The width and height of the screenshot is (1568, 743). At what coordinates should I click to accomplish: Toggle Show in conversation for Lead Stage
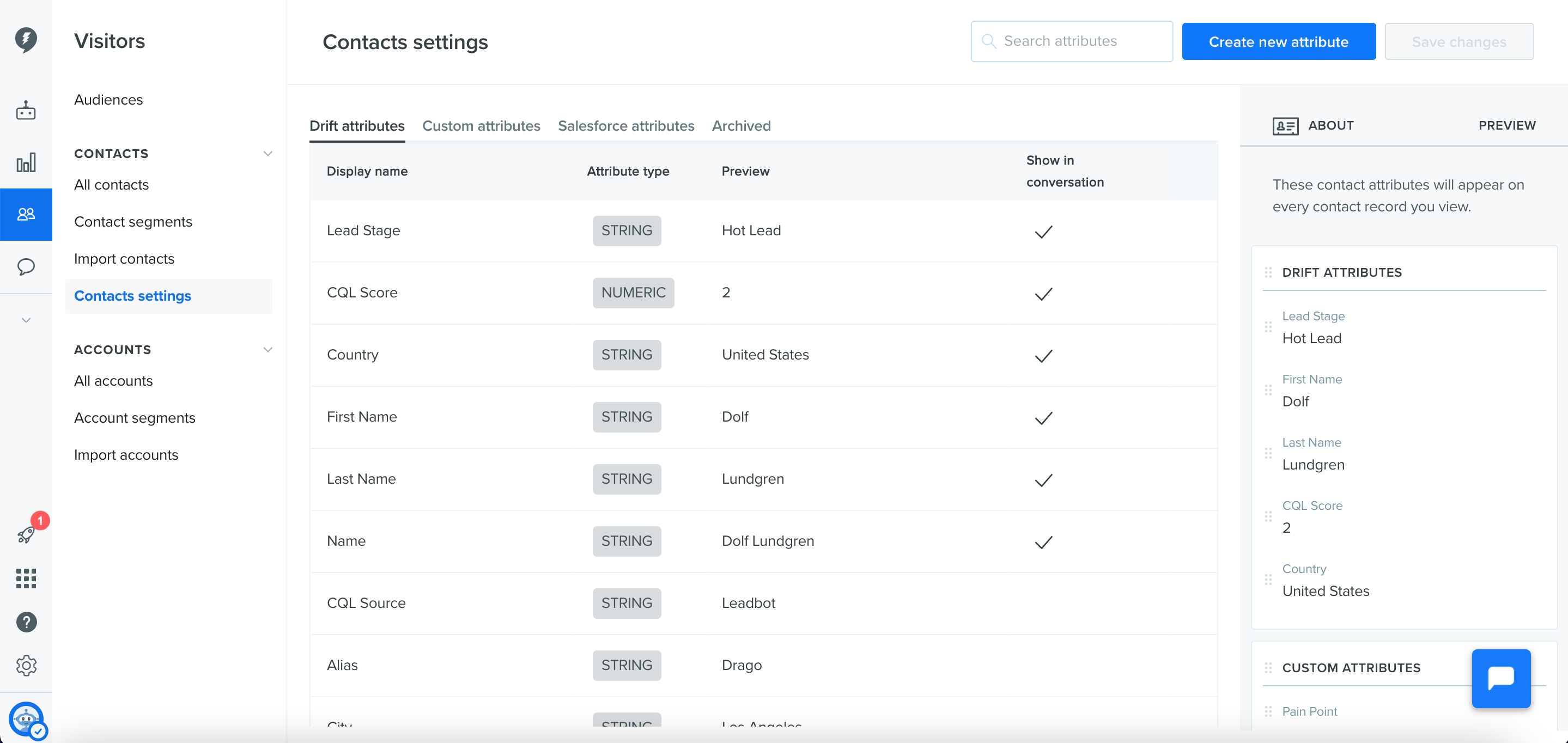pos(1043,232)
